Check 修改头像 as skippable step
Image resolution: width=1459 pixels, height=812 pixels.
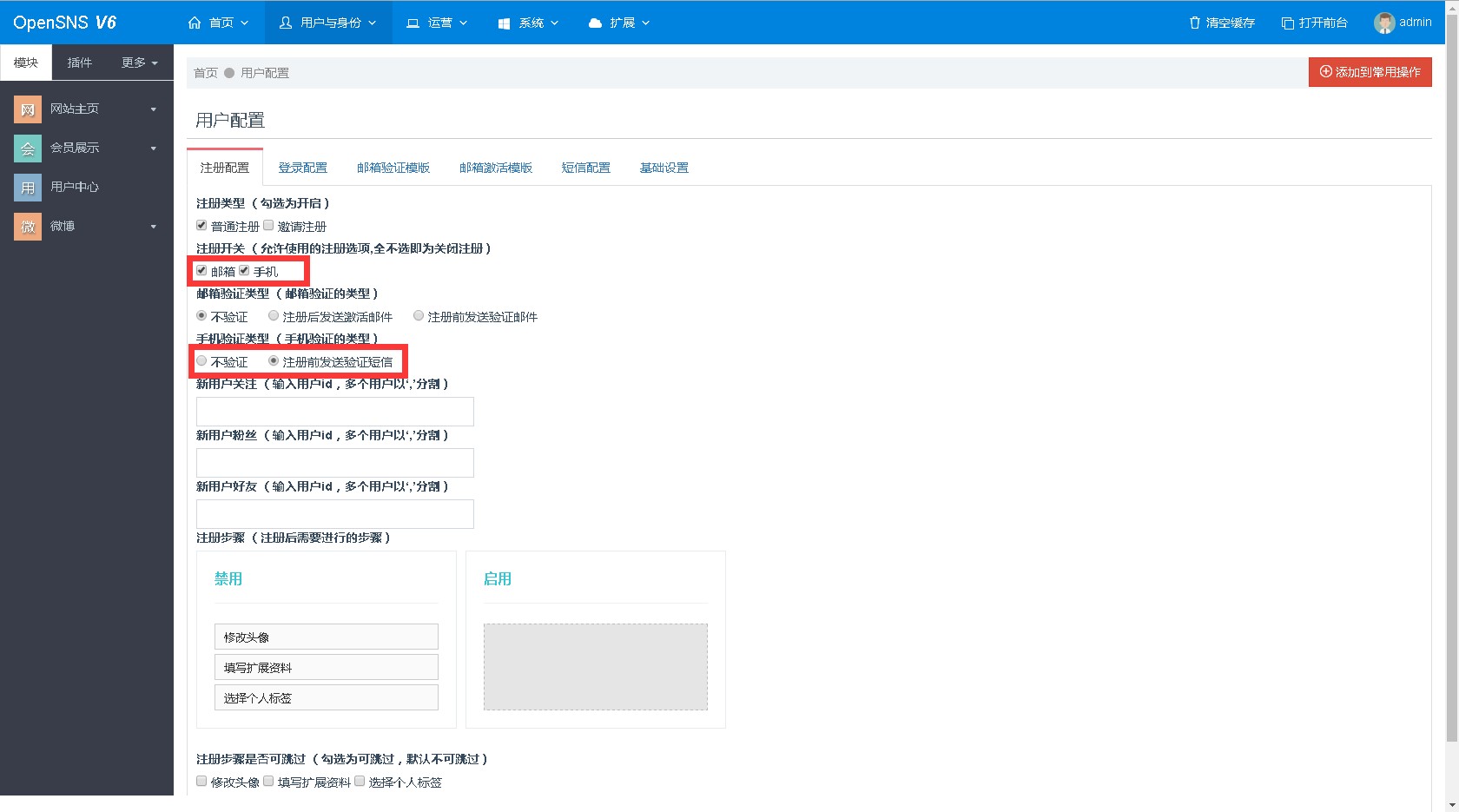[x=201, y=781]
